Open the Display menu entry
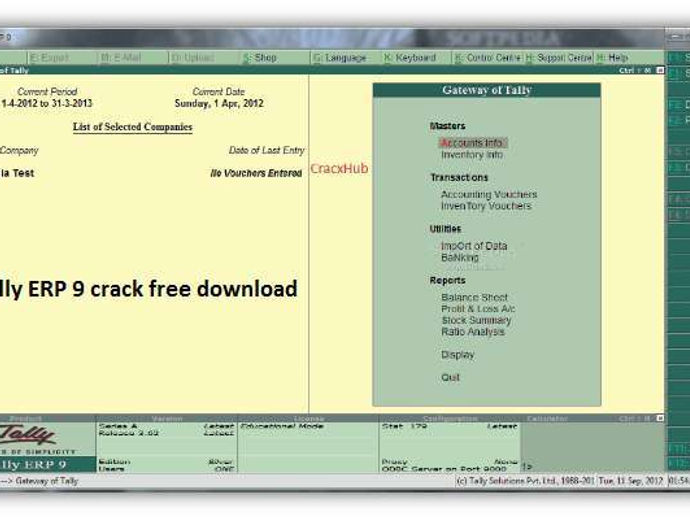 (x=458, y=355)
